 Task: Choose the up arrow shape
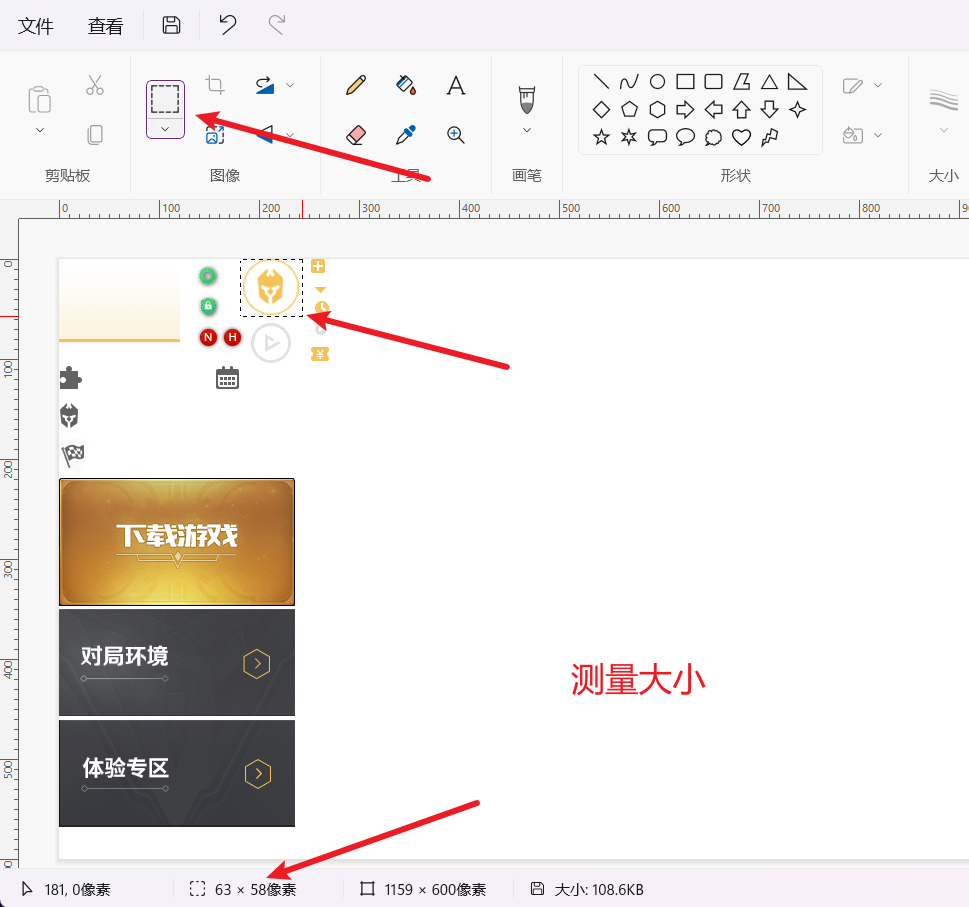pyautogui.click(x=742, y=110)
